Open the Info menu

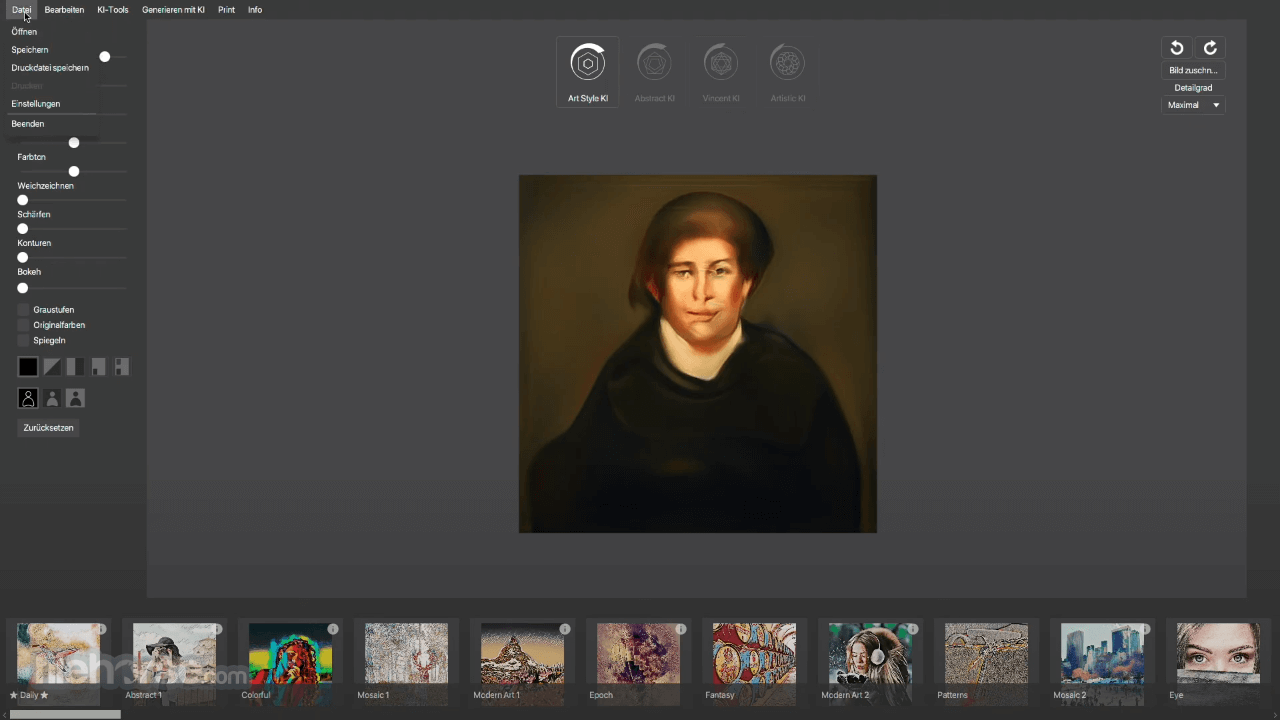pyautogui.click(x=255, y=9)
